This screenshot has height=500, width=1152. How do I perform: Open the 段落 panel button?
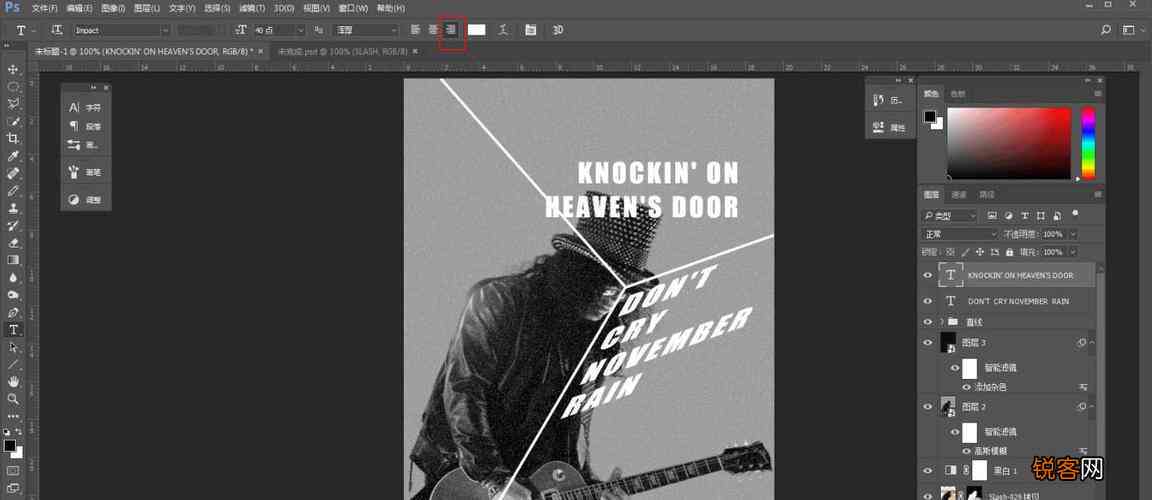coord(86,126)
